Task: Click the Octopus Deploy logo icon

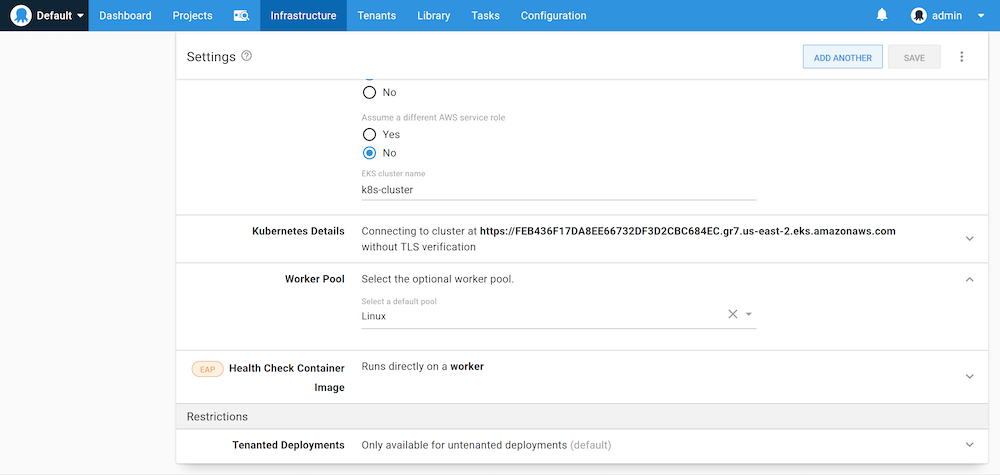Action: pyautogui.click(x=21, y=15)
